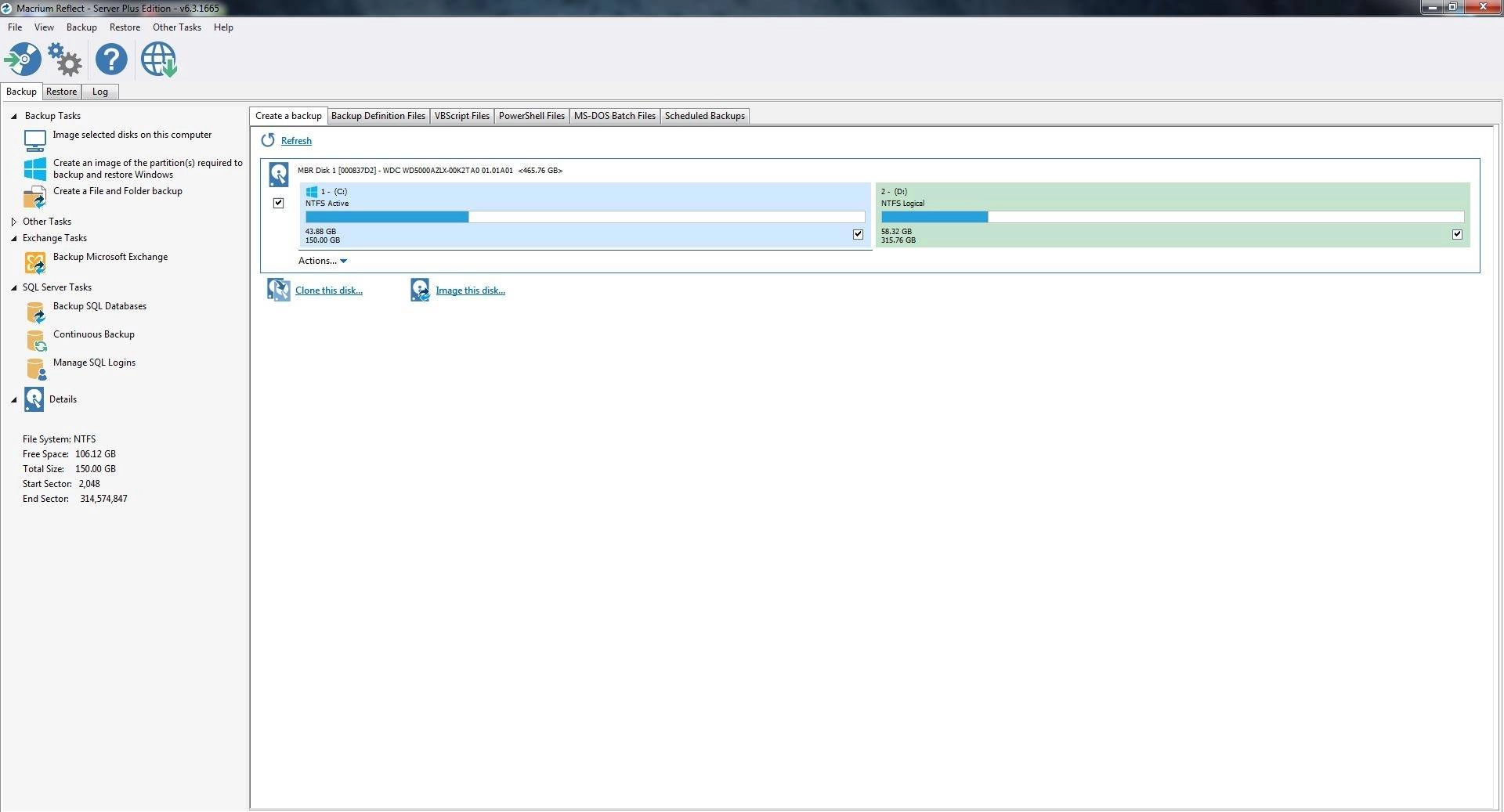
Task: Click the Details disk icon
Action: (34, 399)
